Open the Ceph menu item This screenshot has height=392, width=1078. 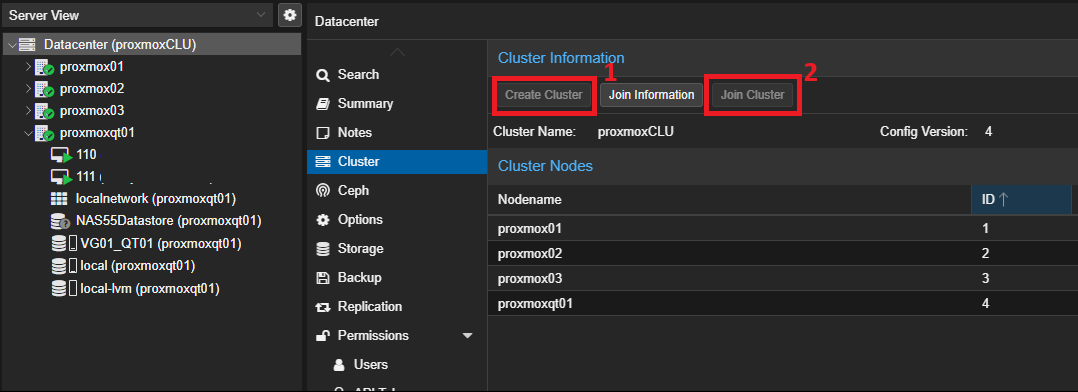[x=397, y=190]
